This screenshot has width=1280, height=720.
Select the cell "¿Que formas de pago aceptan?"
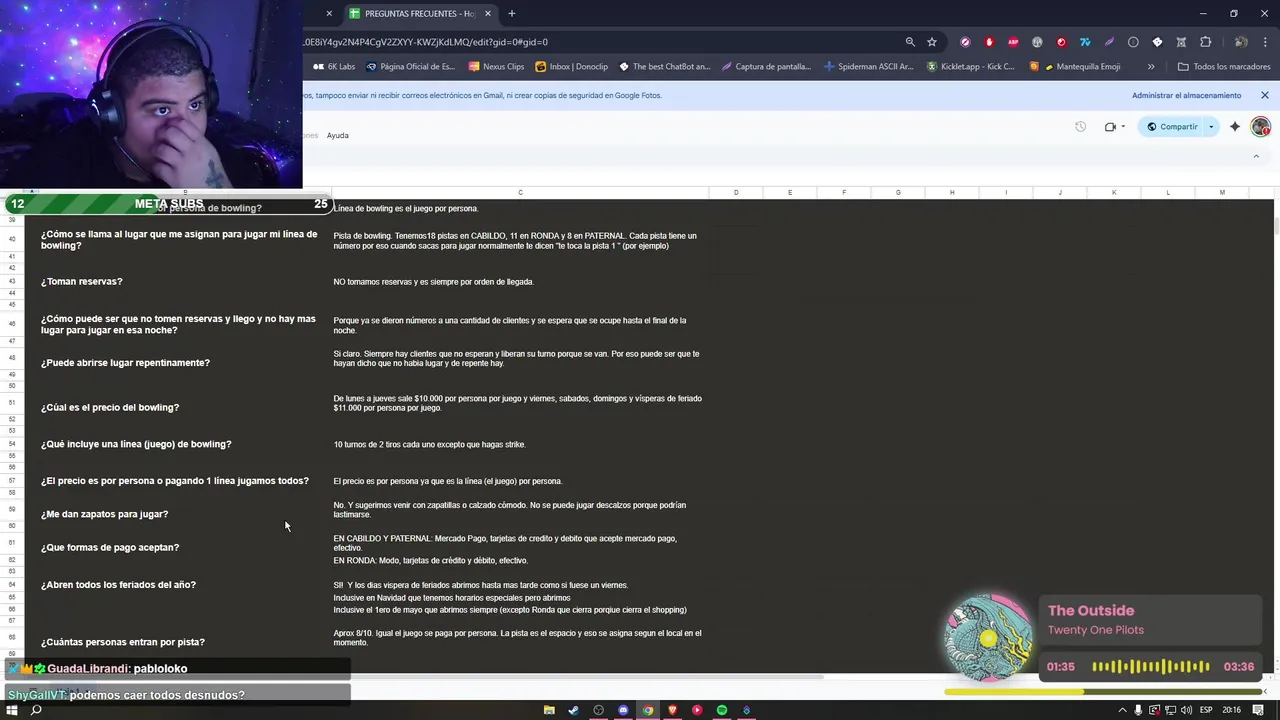[x=110, y=548]
